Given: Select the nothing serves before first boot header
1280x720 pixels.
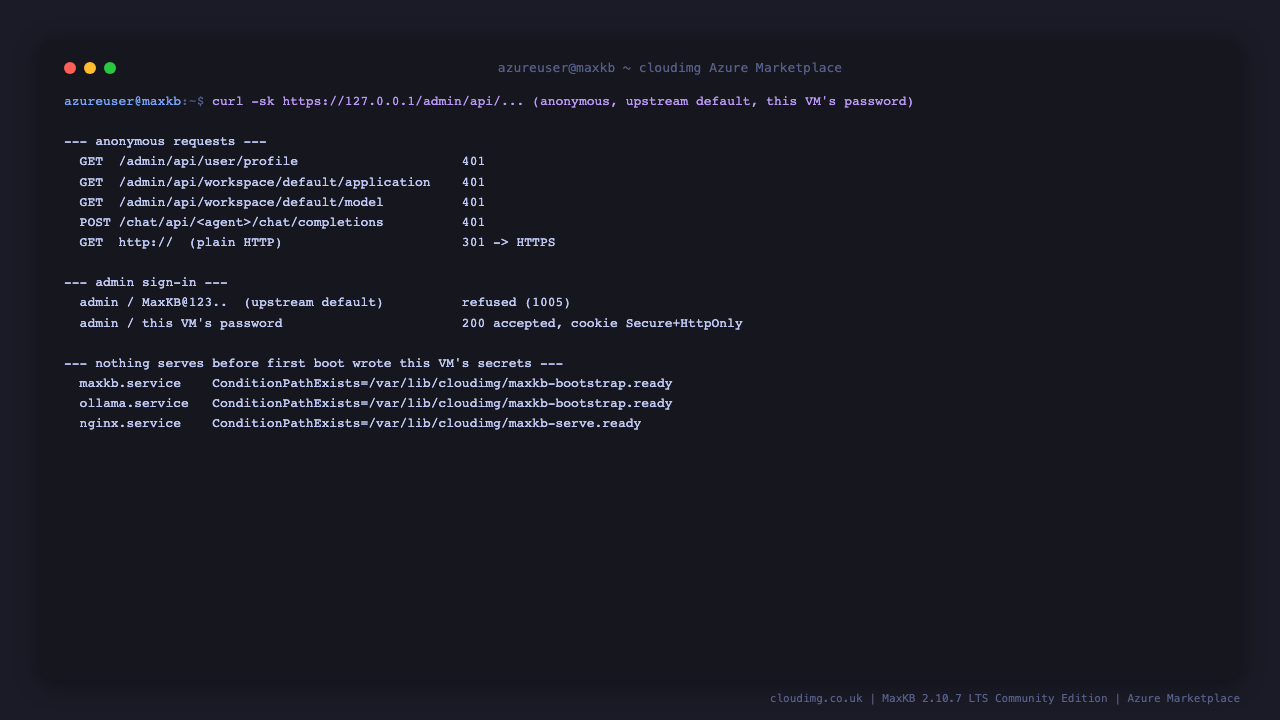Looking at the screenshot, I should [313, 363].
